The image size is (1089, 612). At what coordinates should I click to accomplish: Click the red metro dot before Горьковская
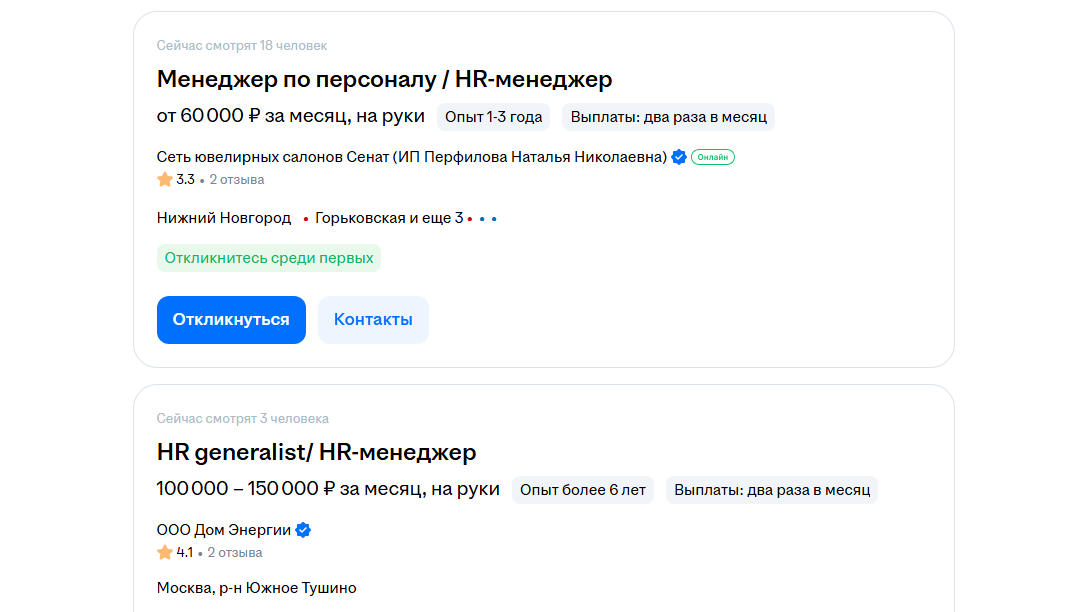(306, 219)
